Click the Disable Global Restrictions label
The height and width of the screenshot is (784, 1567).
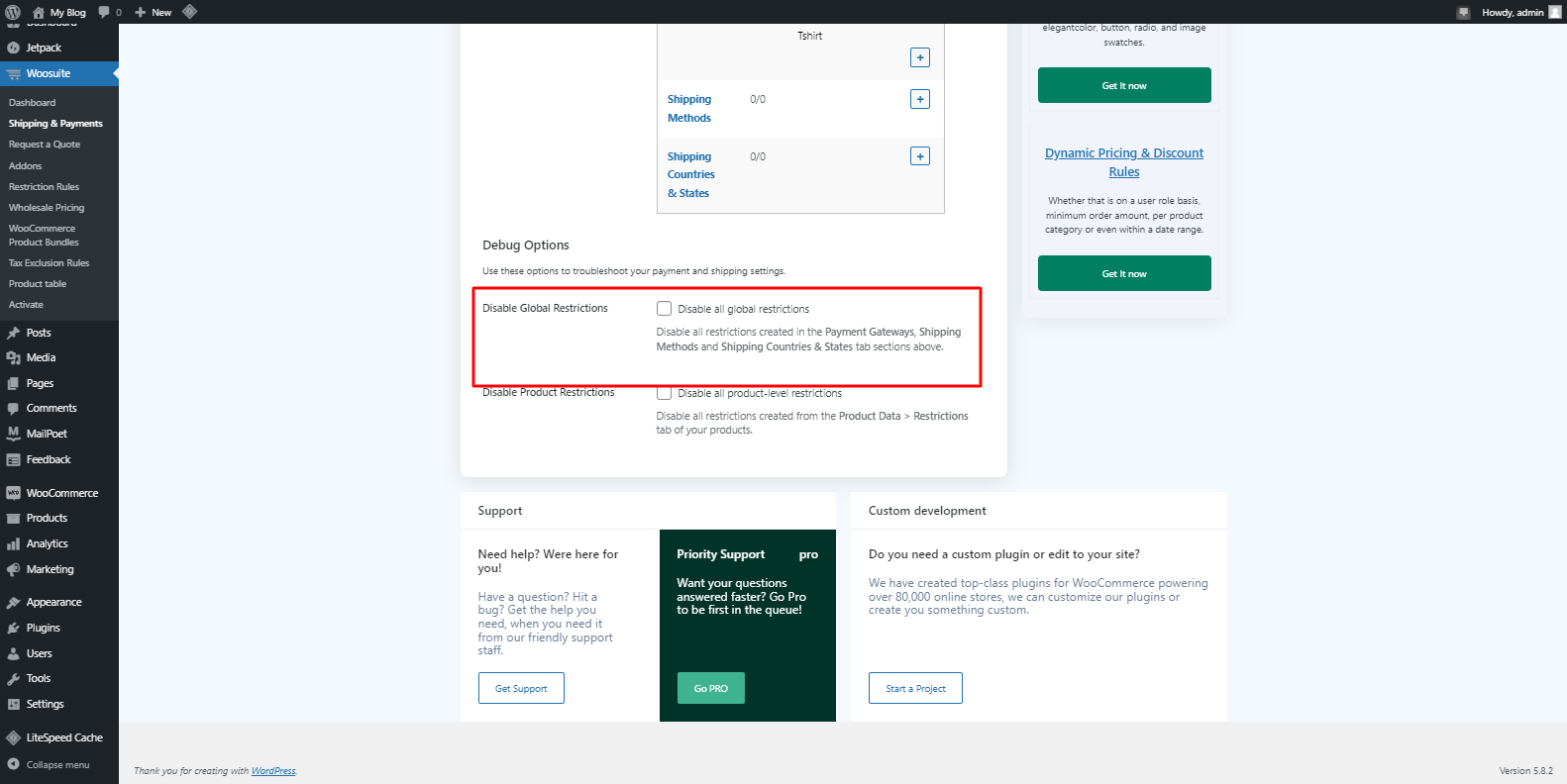click(x=545, y=308)
